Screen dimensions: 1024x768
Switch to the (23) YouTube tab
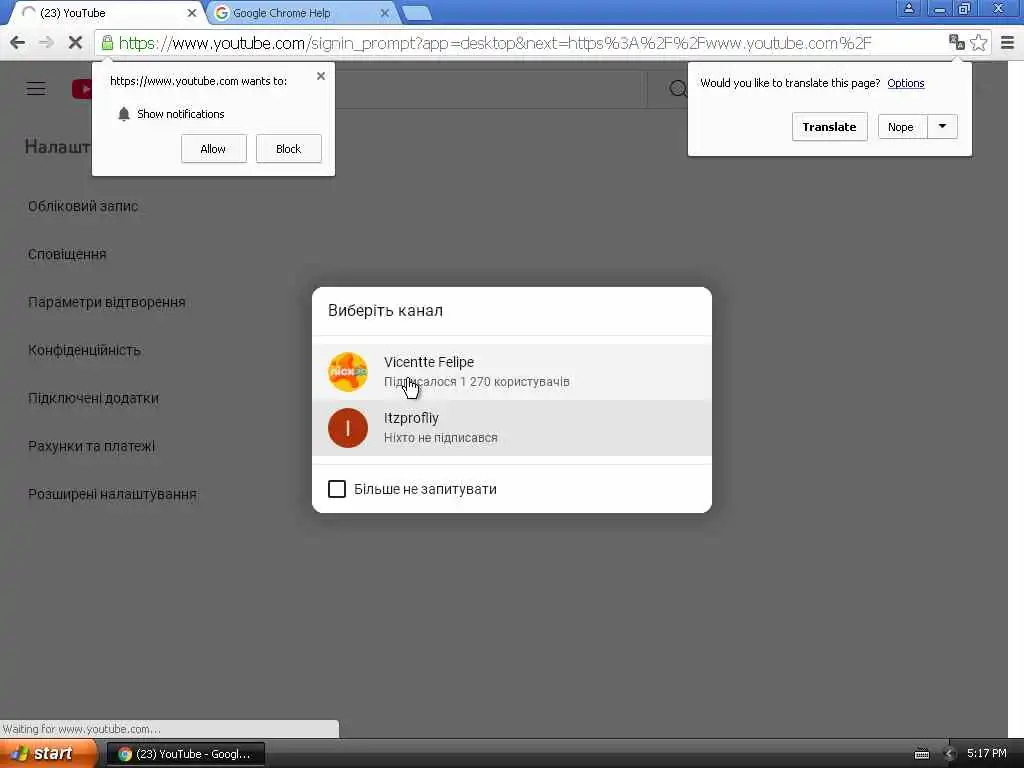[x=104, y=13]
